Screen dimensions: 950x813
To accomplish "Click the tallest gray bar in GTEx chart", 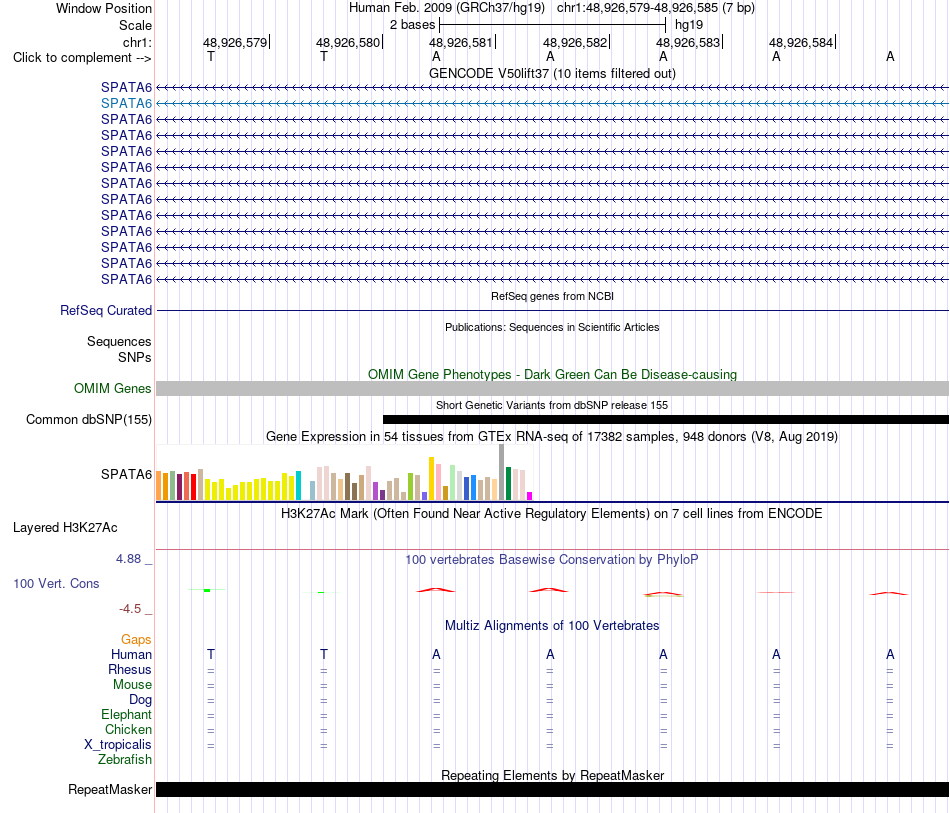I will coord(502,472).
